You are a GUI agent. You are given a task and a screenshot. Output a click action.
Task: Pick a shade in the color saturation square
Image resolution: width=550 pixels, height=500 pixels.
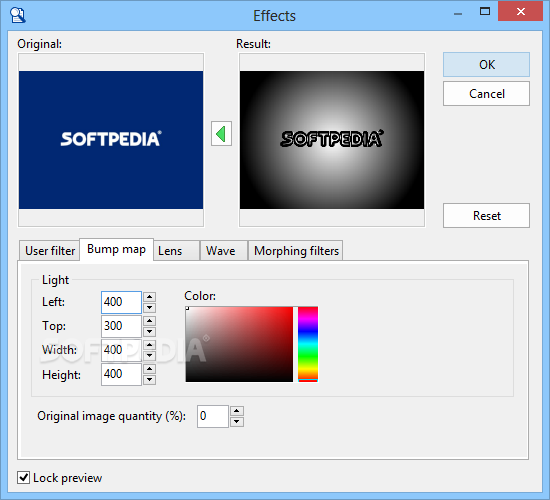pyautogui.click(x=239, y=344)
